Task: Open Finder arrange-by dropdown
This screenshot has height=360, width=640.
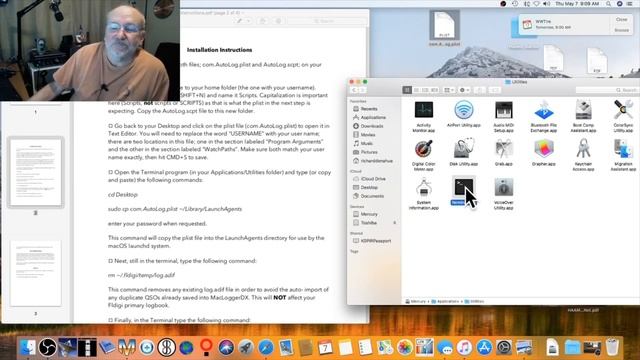Action: click(449, 90)
